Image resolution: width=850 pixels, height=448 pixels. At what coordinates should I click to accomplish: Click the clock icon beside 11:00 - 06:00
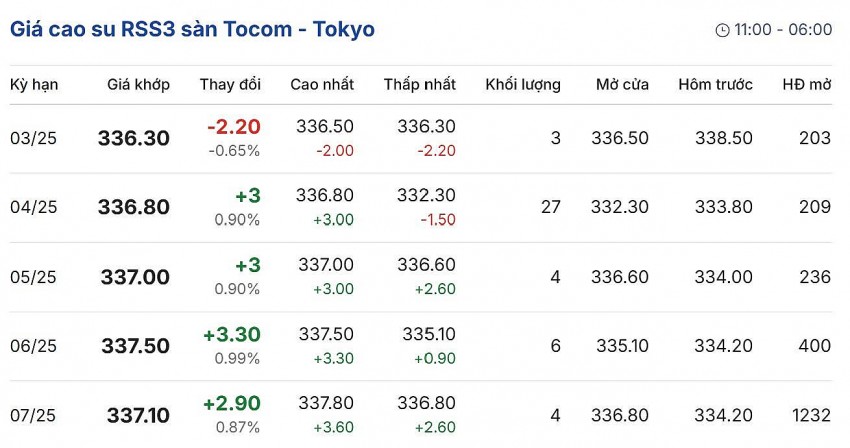[722, 30]
